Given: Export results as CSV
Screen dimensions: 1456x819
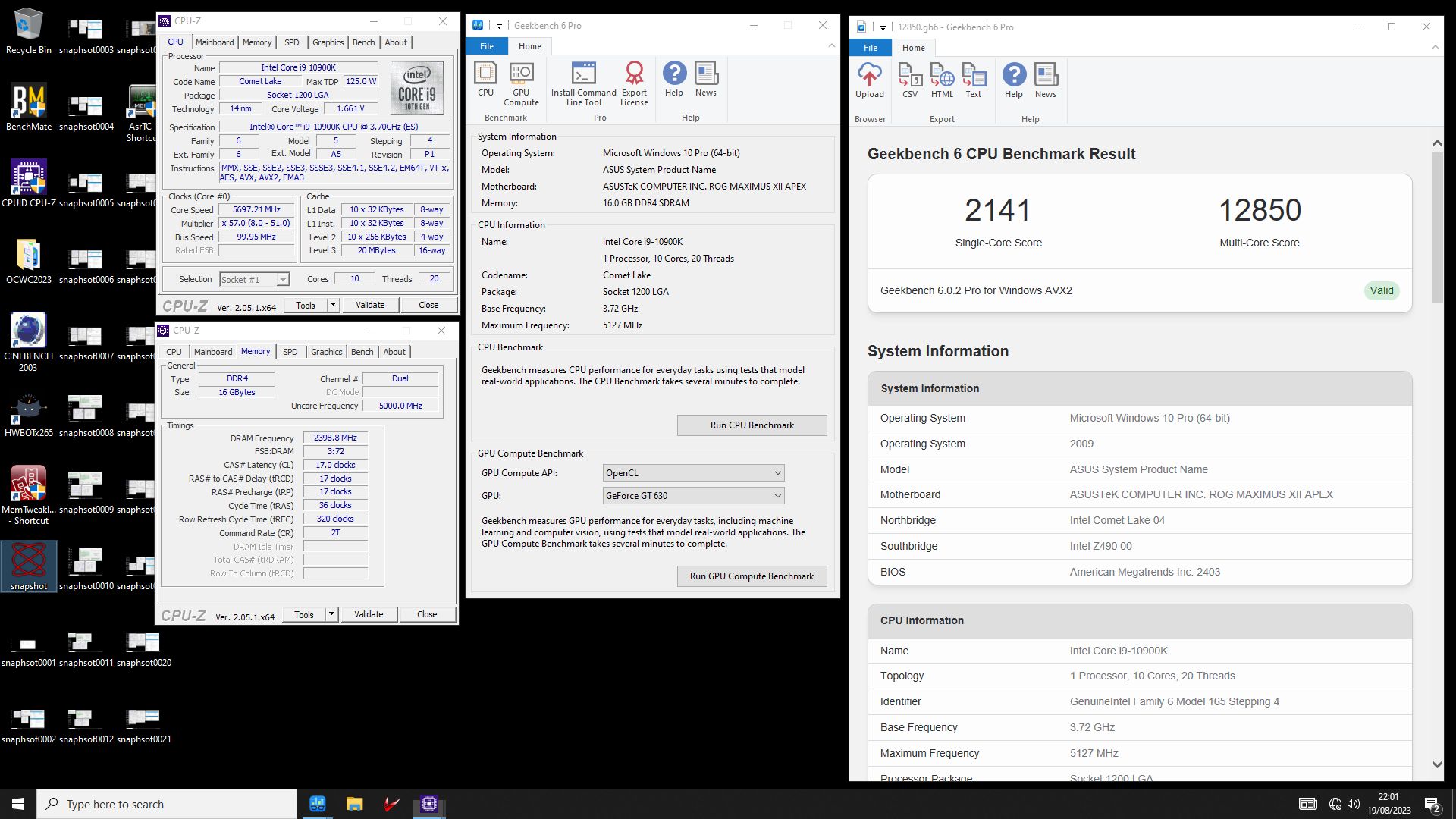Looking at the screenshot, I should click(910, 80).
